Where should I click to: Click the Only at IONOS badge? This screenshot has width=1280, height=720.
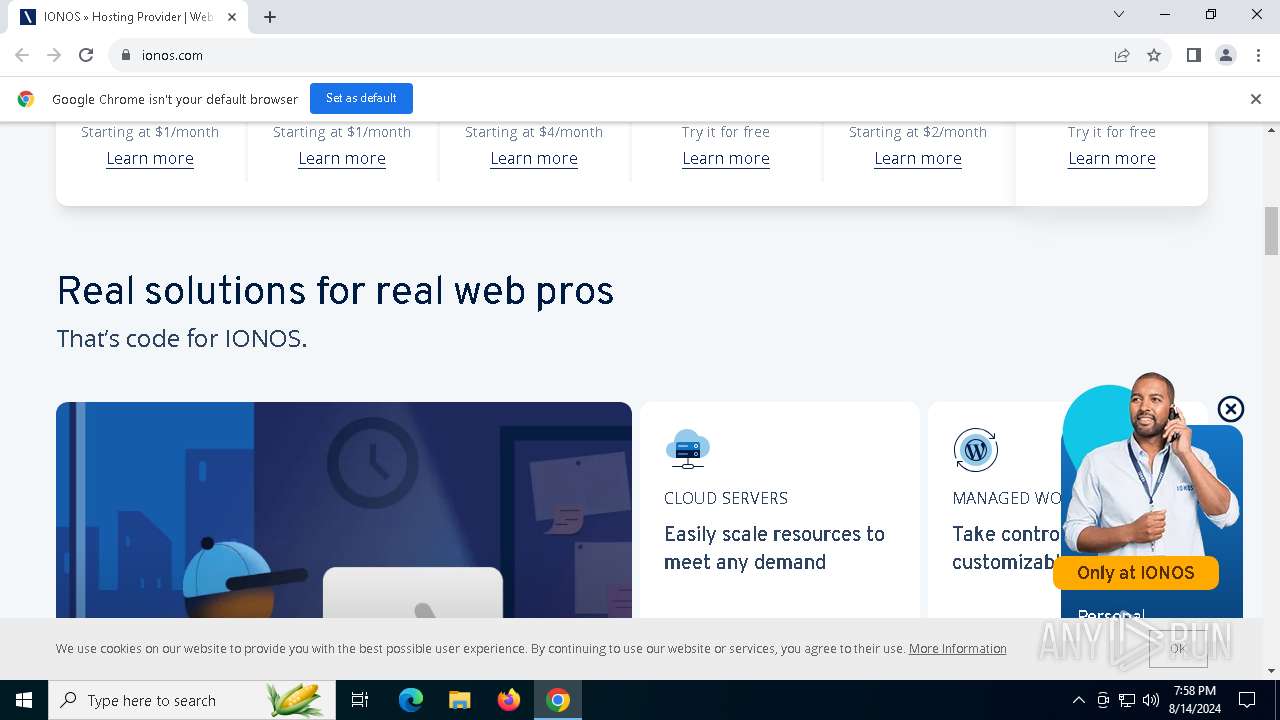(x=1136, y=573)
